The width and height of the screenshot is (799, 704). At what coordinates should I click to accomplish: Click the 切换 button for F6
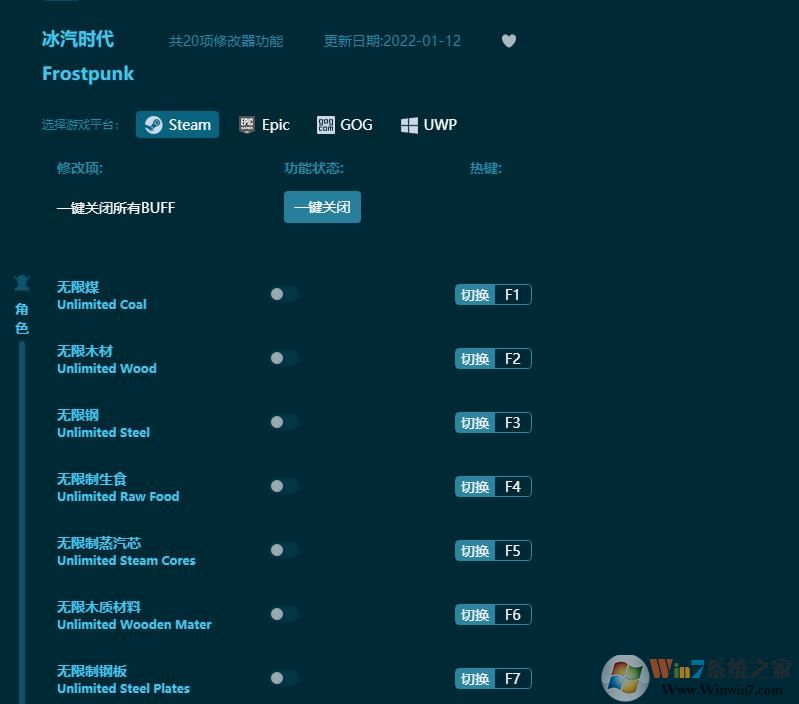point(475,615)
